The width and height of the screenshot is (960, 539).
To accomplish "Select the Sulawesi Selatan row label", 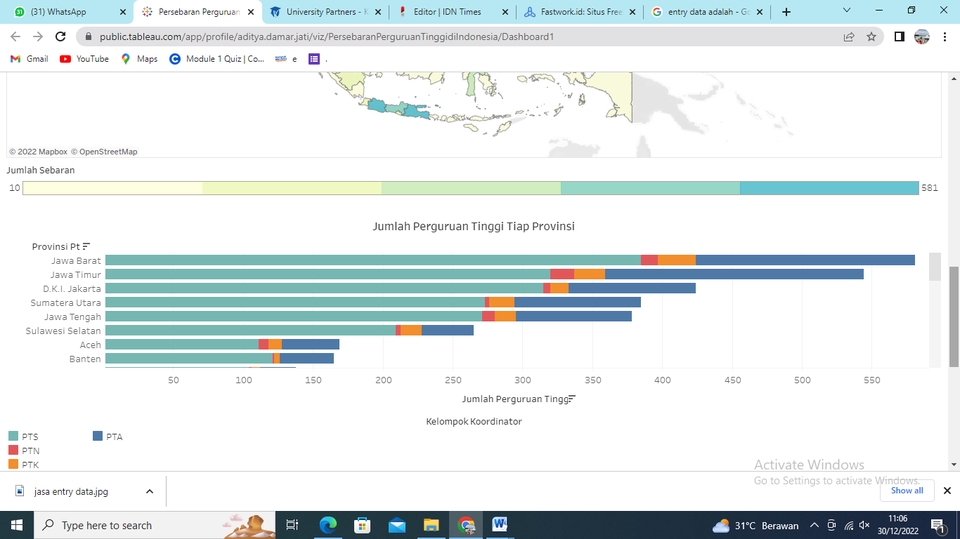I will click(63, 331).
